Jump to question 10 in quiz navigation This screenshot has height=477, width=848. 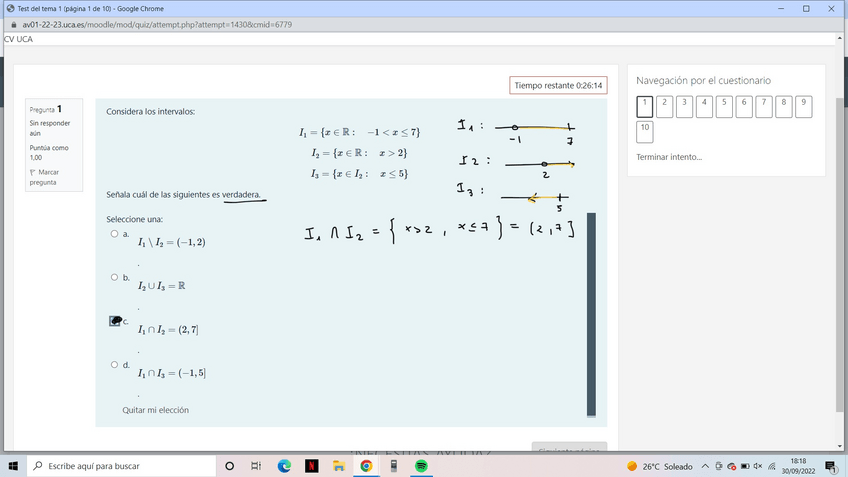coord(645,131)
